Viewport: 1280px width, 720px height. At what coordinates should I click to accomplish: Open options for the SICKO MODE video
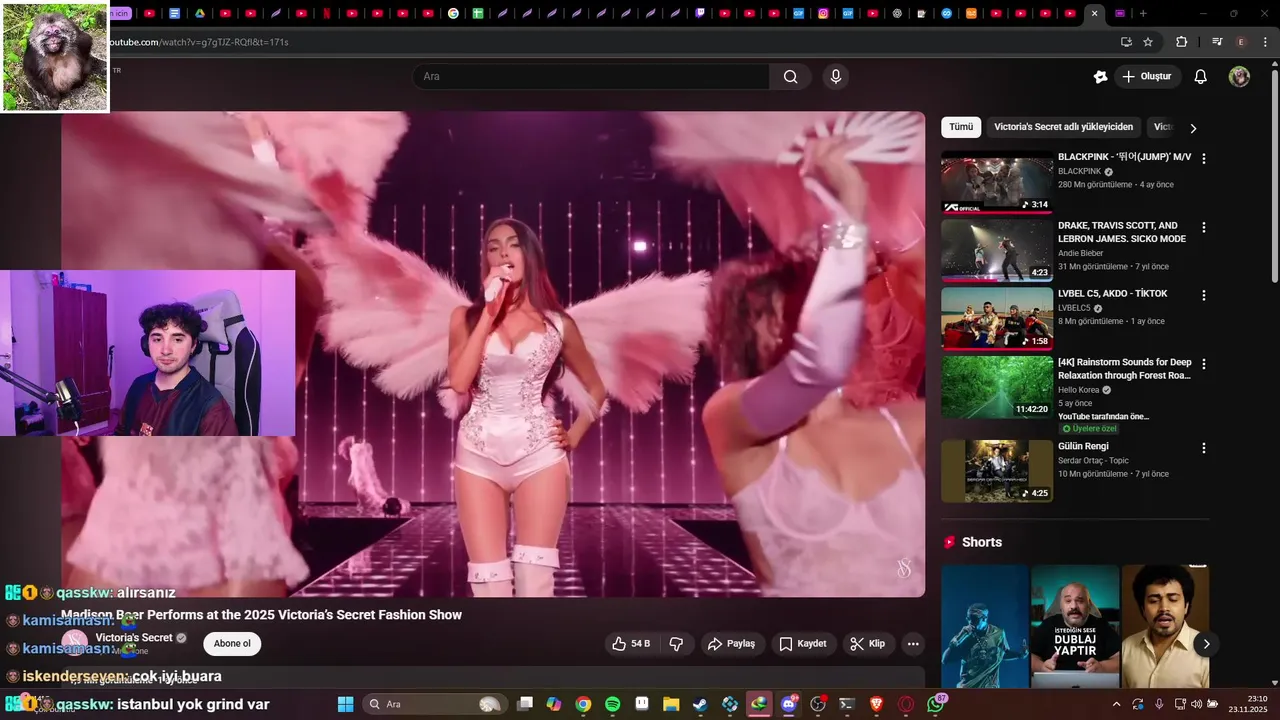coord(1204,227)
